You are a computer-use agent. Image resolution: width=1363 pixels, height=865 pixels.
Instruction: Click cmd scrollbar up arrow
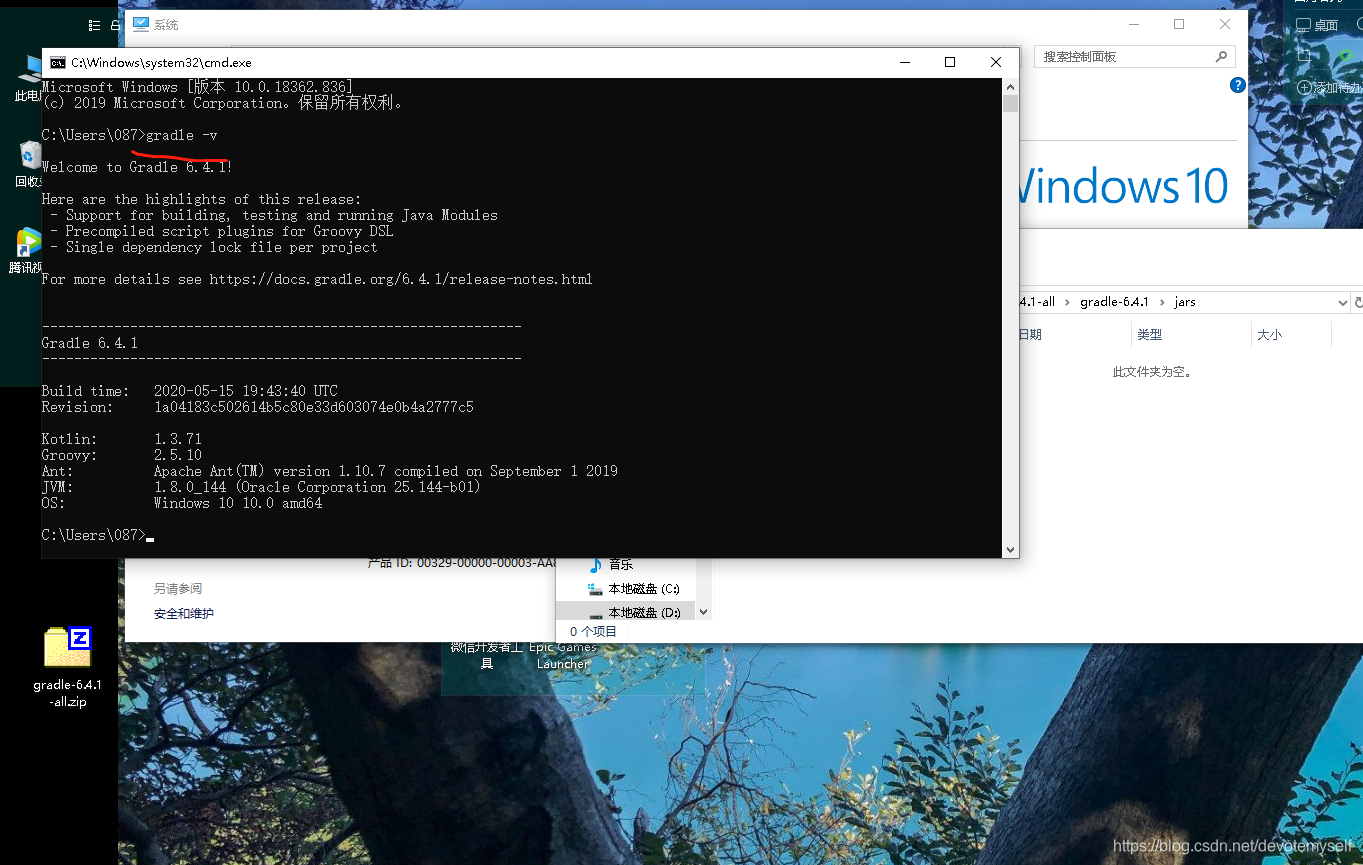click(x=1010, y=87)
